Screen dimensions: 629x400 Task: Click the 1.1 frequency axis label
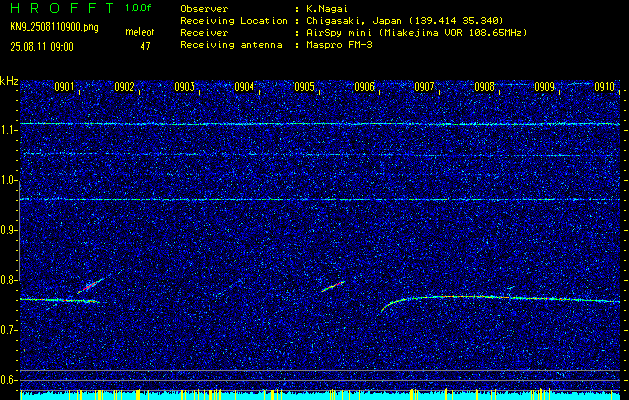8,130
